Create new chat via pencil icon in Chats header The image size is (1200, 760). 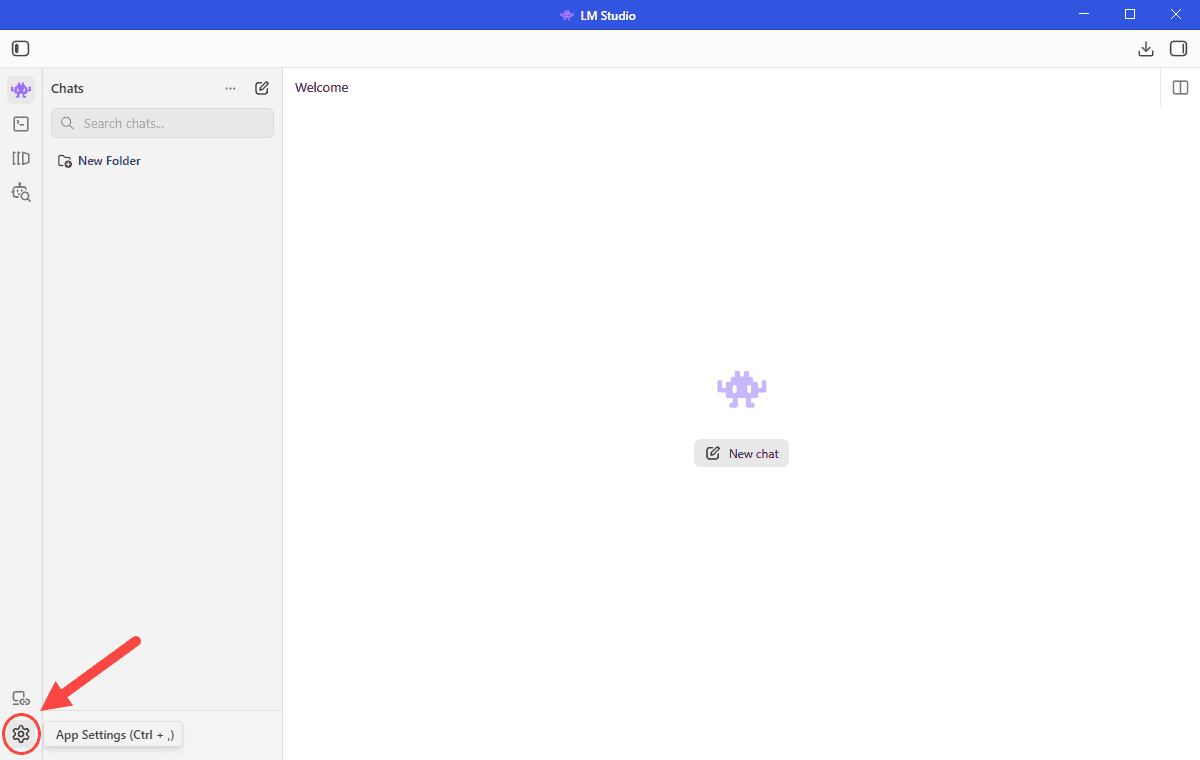[x=262, y=88]
